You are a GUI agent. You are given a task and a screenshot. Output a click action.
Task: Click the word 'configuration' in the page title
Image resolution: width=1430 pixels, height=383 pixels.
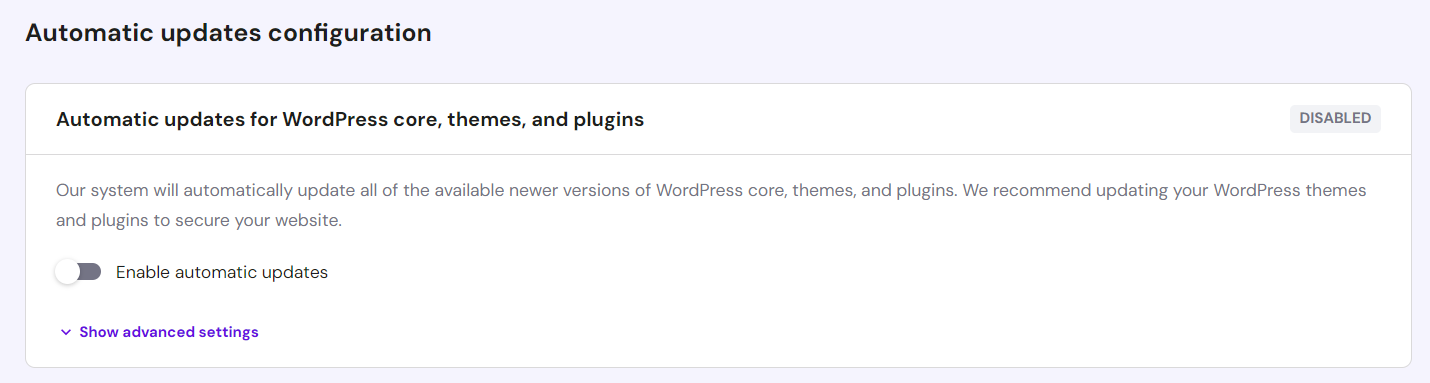point(350,33)
